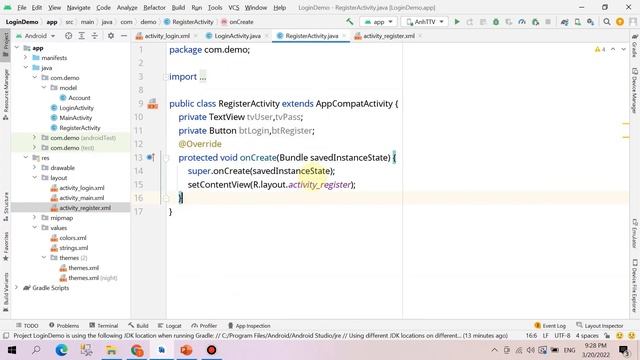
Task: Select Account class in project tree
Action: tap(79, 98)
